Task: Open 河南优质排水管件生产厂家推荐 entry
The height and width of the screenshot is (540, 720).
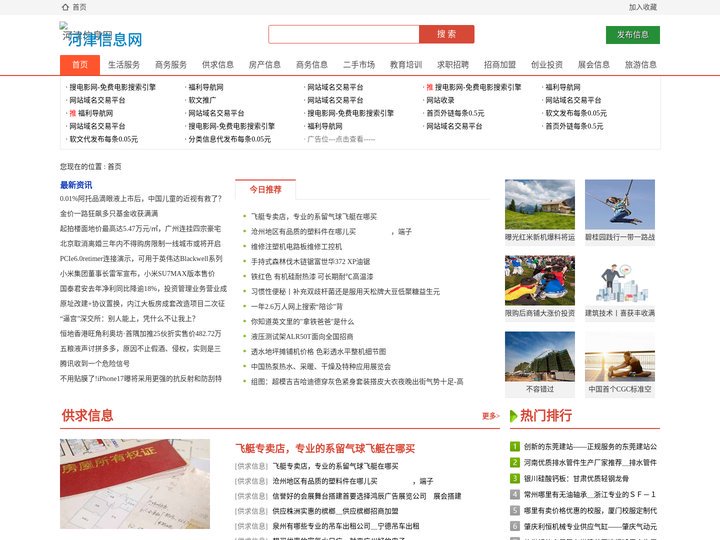Action: [591, 462]
